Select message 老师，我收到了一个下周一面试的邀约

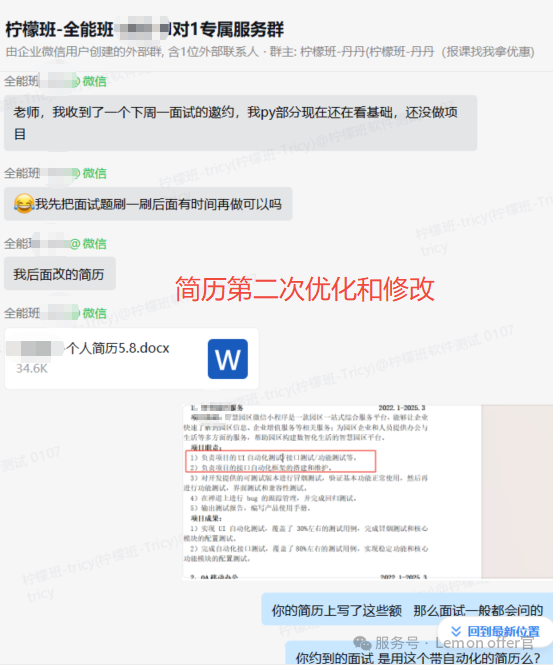point(240,123)
